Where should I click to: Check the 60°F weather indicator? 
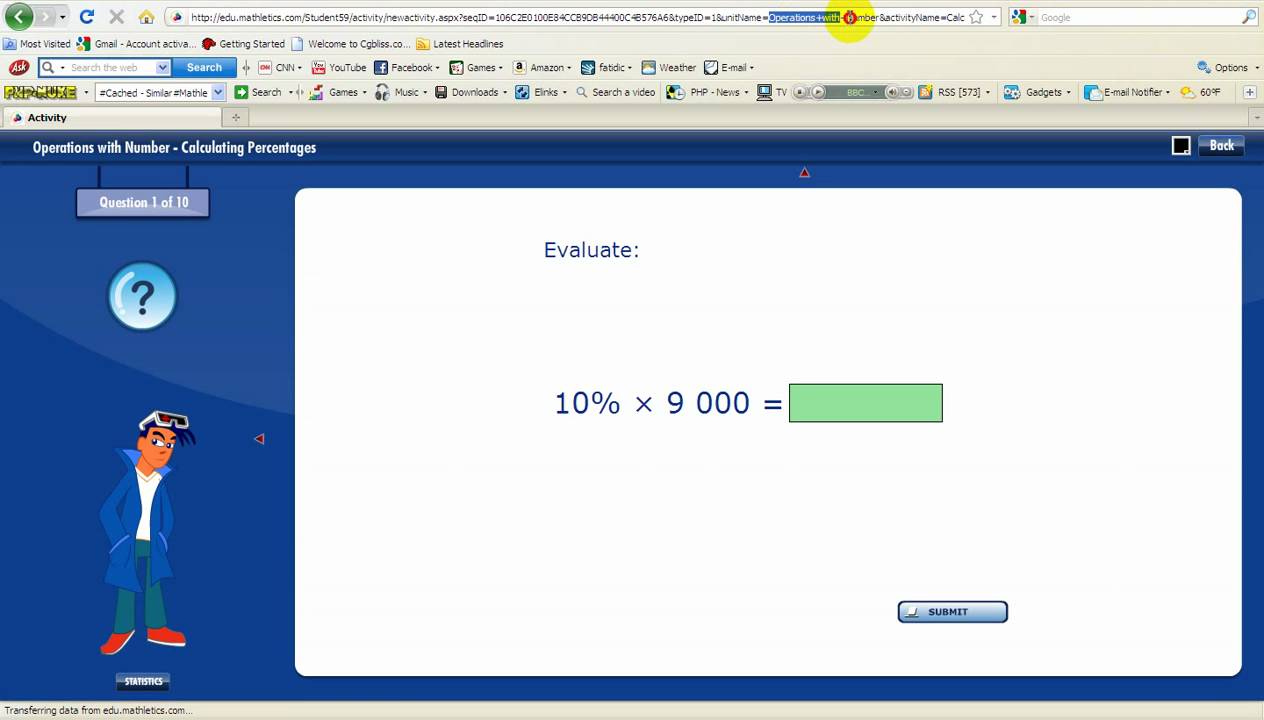click(x=1200, y=92)
